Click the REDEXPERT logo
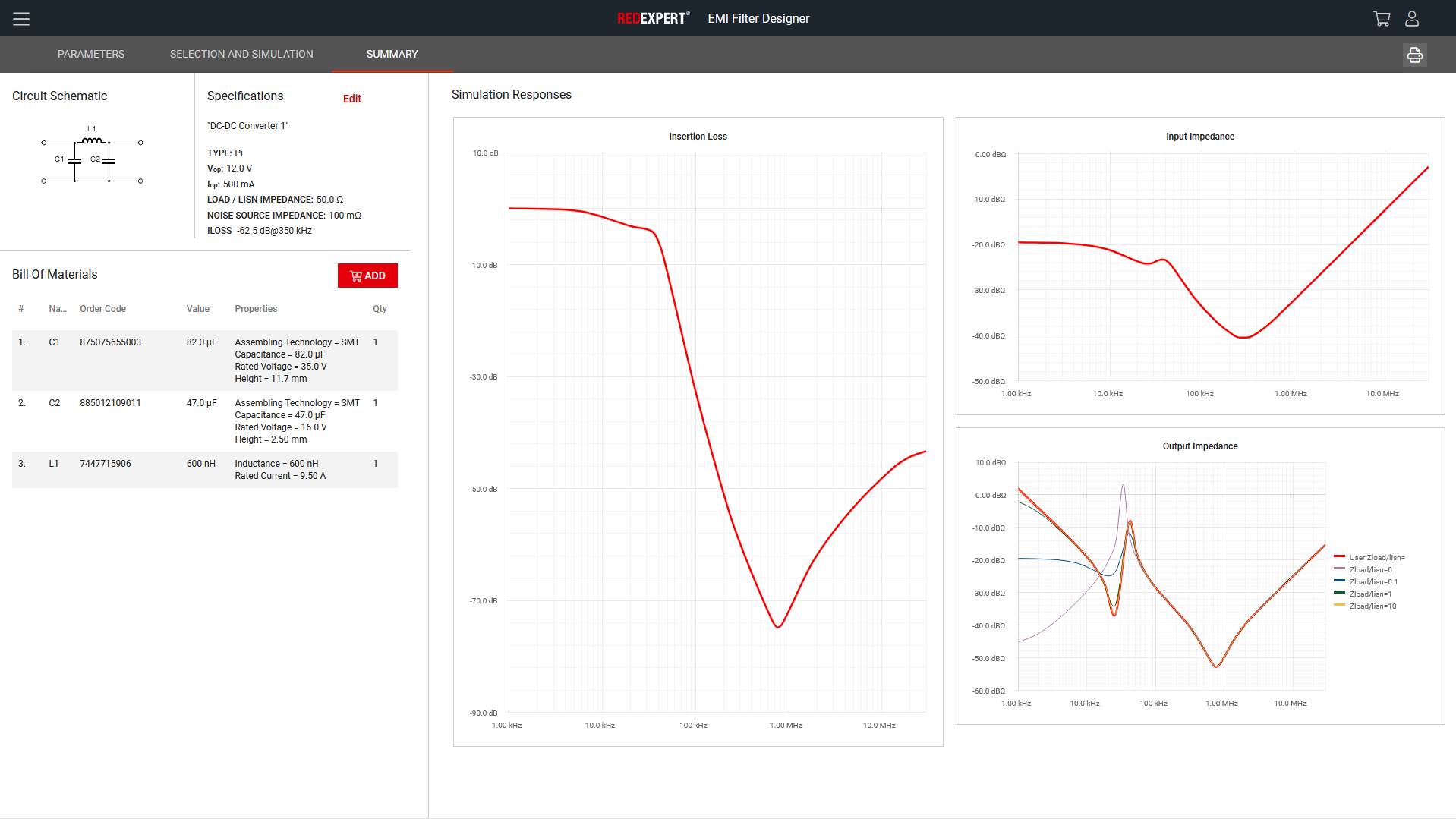The height and width of the screenshot is (819, 1456). (x=653, y=19)
